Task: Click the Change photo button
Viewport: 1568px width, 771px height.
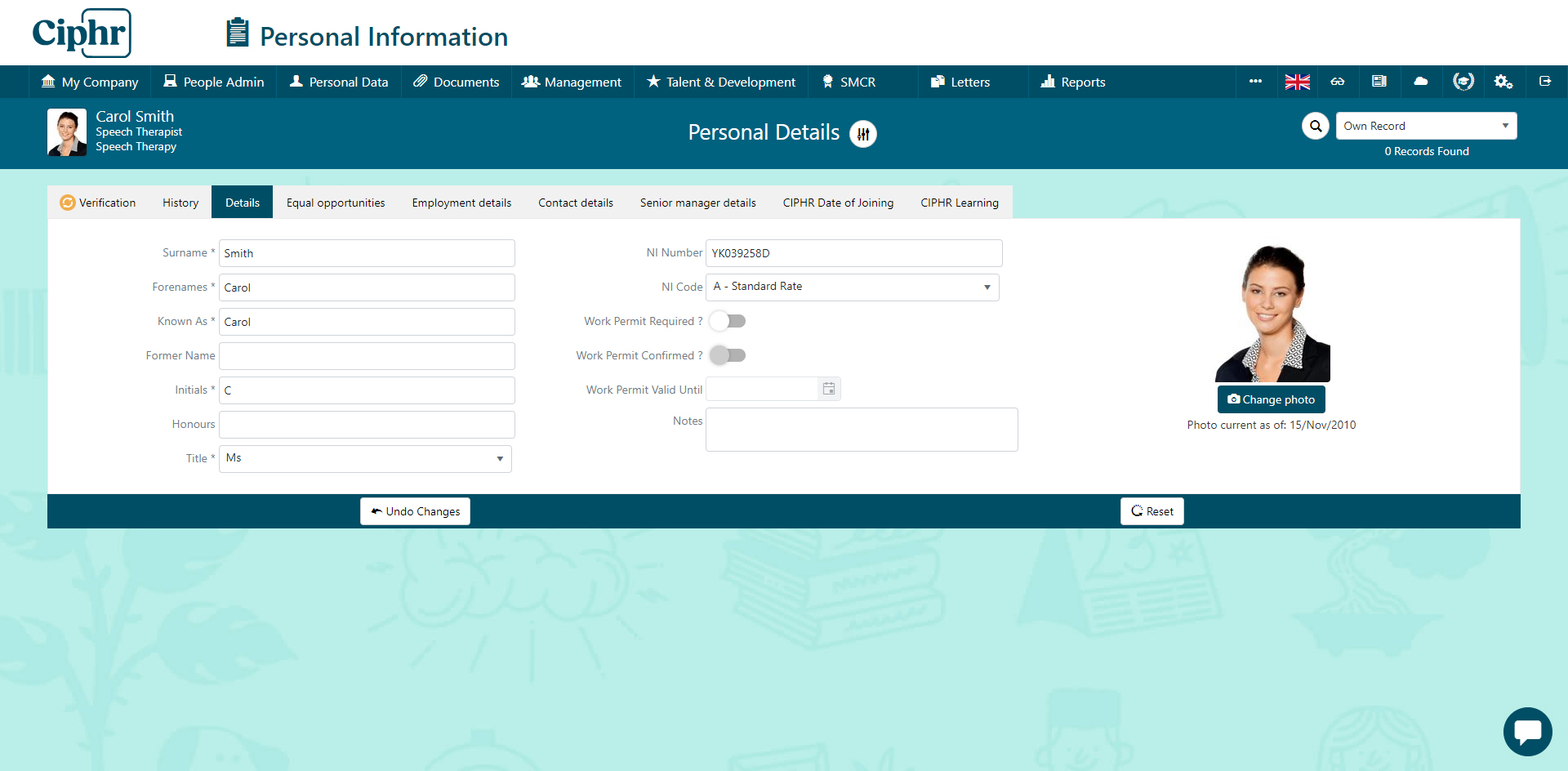Action: pyautogui.click(x=1271, y=399)
